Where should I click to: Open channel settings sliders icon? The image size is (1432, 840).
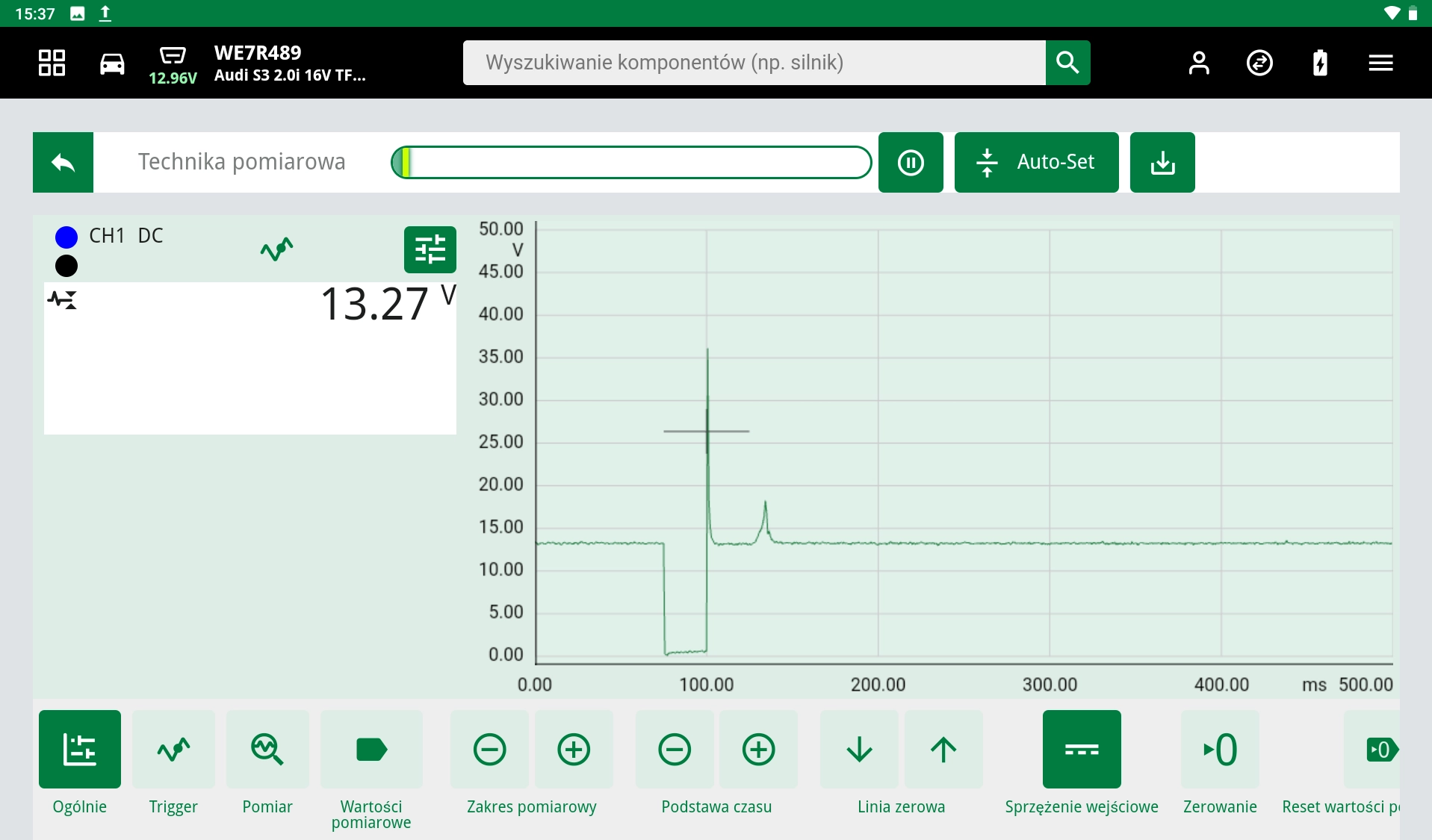click(430, 249)
